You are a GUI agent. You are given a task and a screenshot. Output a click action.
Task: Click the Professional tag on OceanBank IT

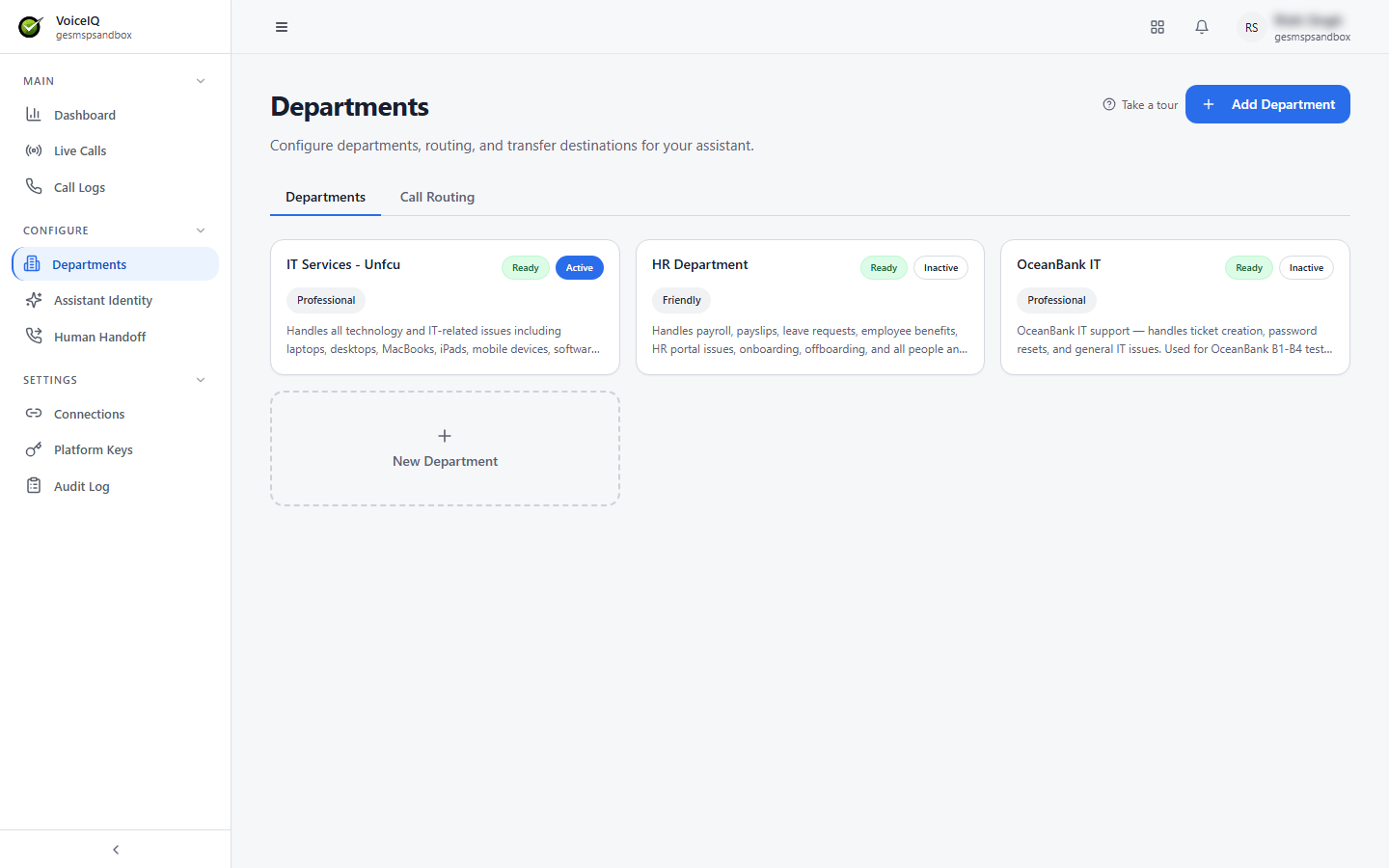click(1056, 300)
